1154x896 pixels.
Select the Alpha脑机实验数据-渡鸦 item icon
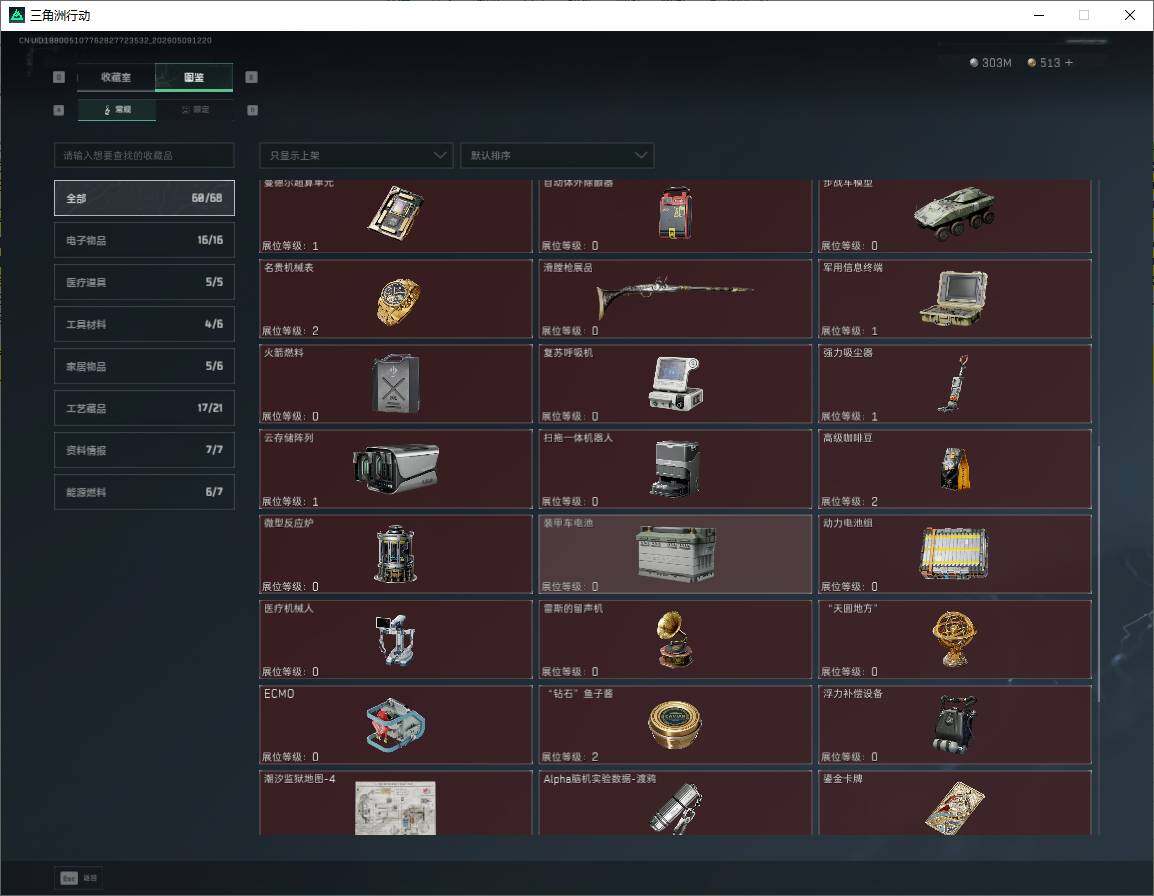coord(676,809)
